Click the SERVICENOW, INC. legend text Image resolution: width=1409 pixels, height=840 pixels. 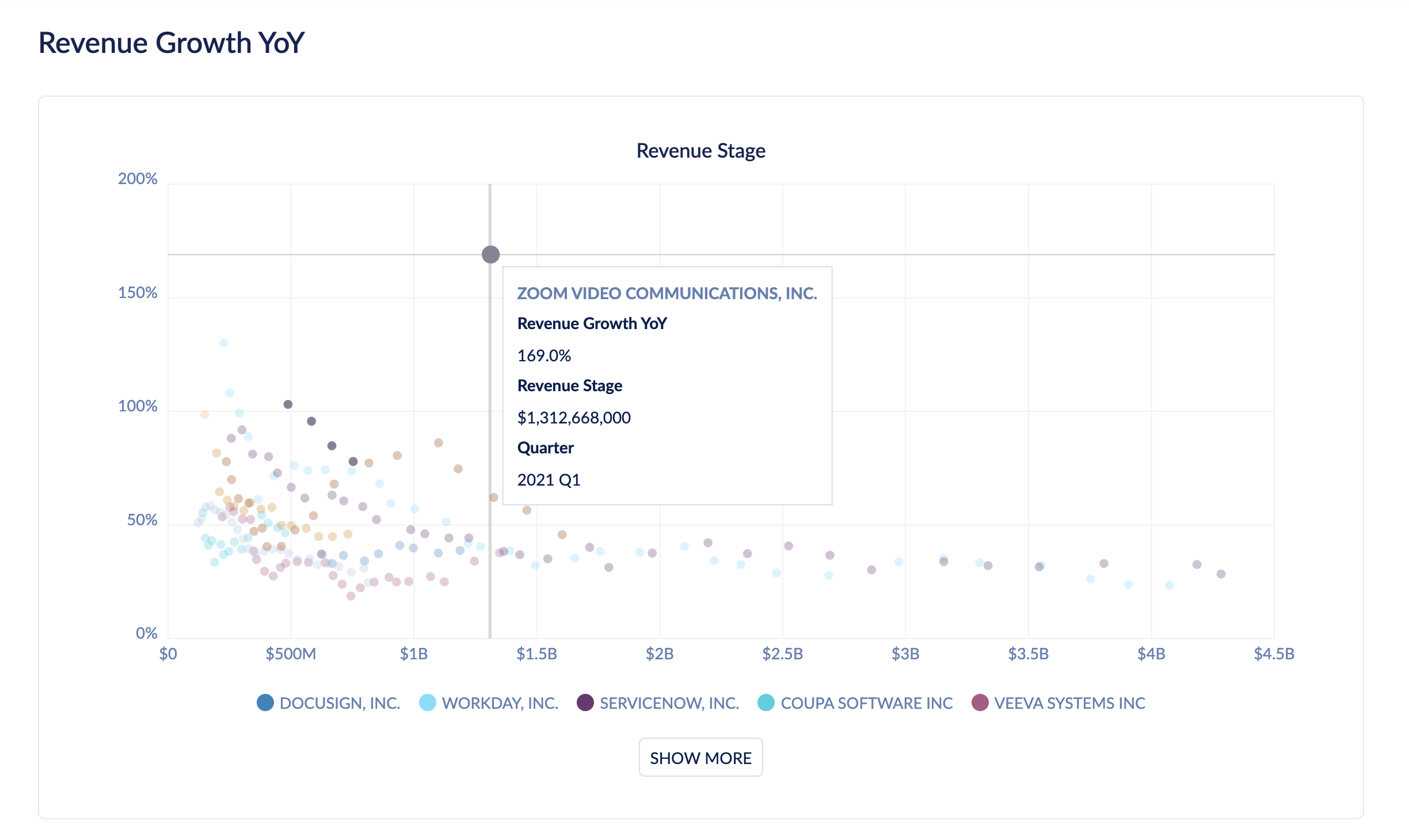668,703
